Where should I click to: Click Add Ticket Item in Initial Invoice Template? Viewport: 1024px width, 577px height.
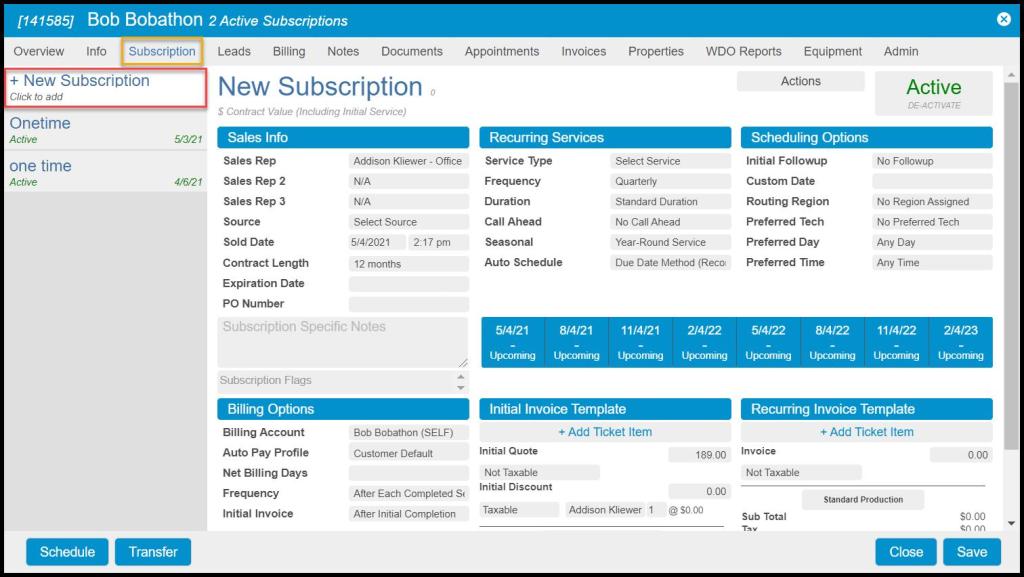(x=605, y=432)
